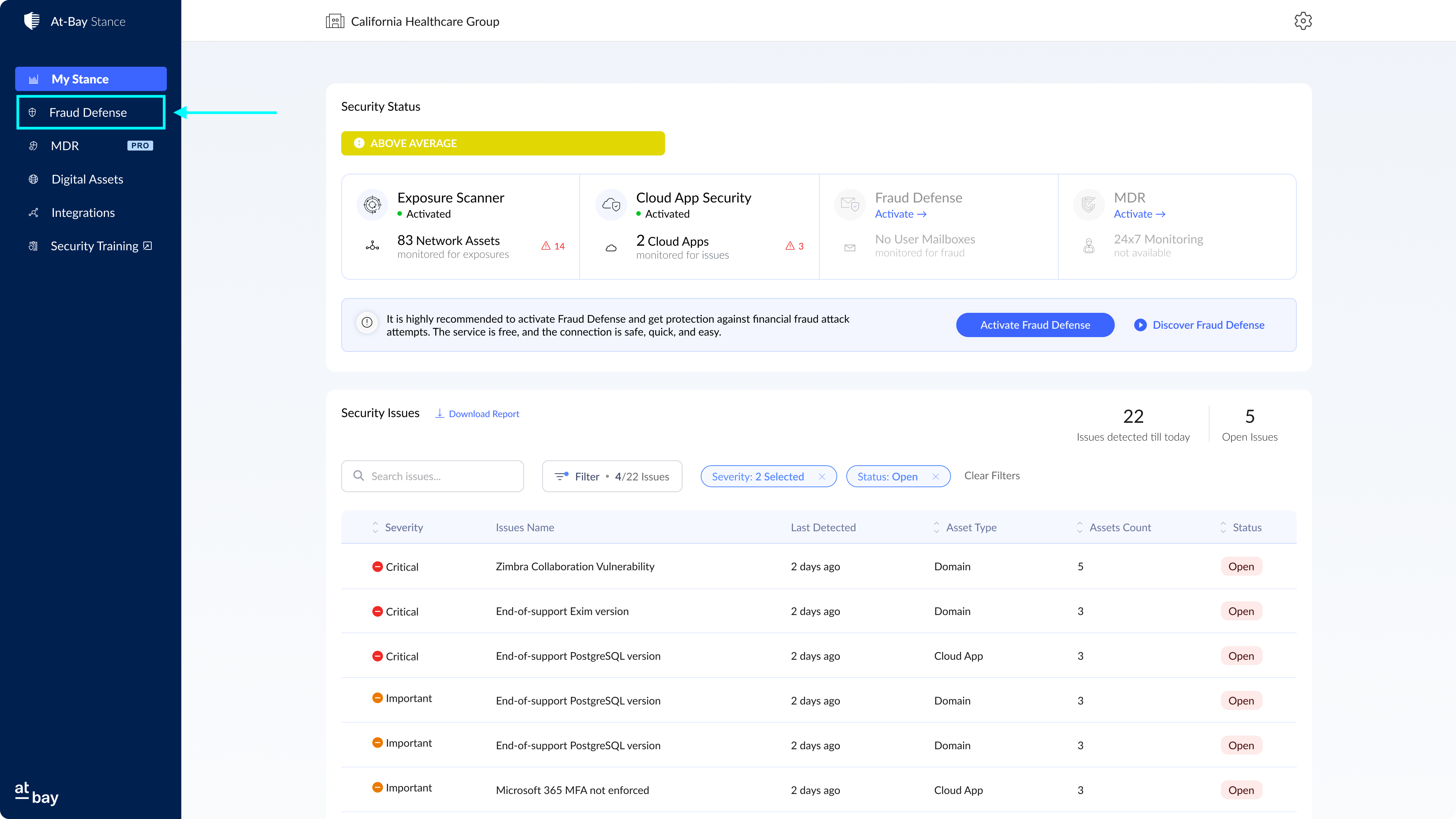
Task: Go to Digital Assets in sidebar
Action: [x=87, y=179]
